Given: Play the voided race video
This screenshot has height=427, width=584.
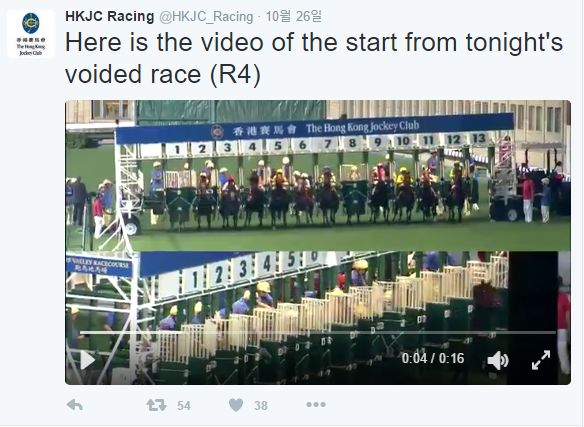Looking at the screenshot, I should pyautogui.click(x=88, y=360).
